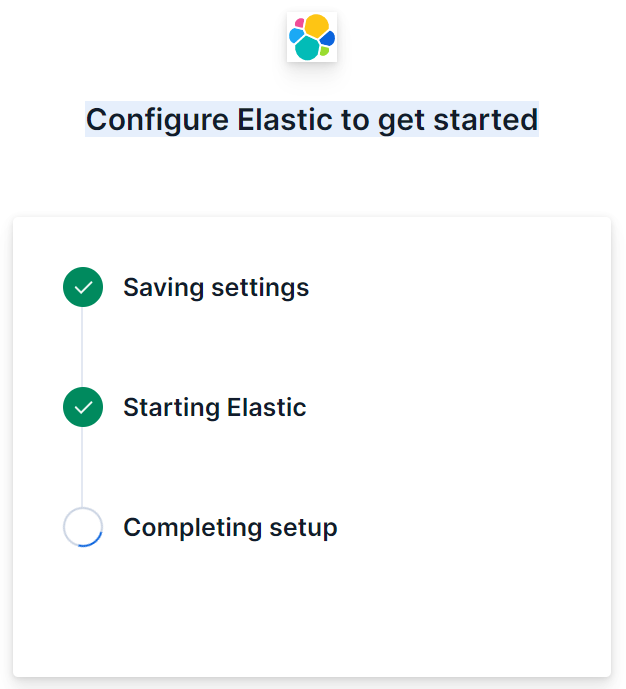
Task: Click the connector line below Saving settings
Action: (x=83, y=347)
